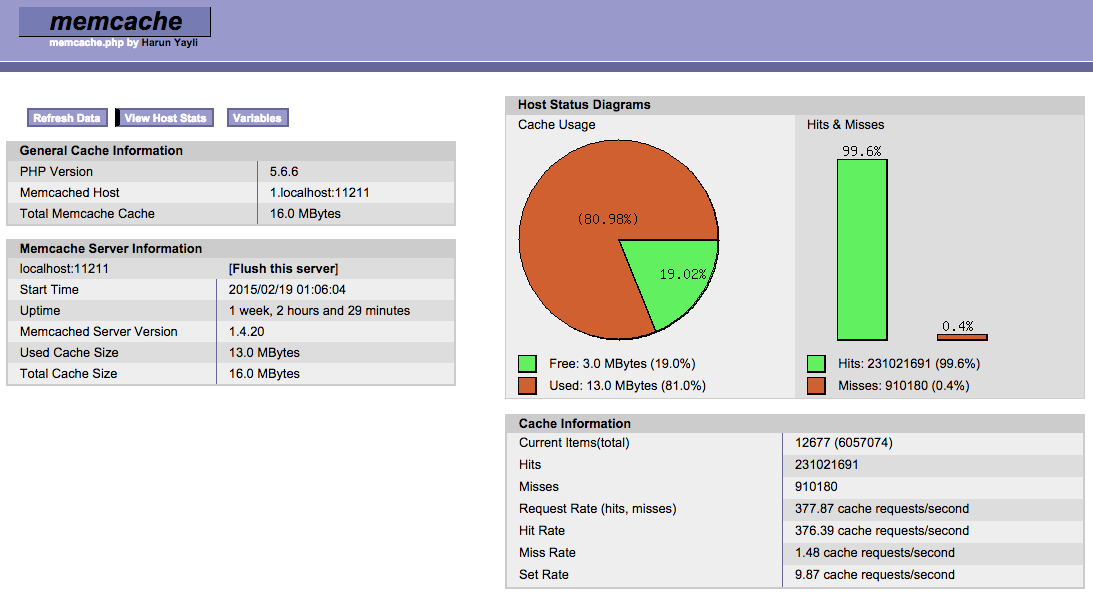Click Request Rate 377.87 cache requests/second
This screenshot has height=598, width=1093.
click(x=882, y=509)
